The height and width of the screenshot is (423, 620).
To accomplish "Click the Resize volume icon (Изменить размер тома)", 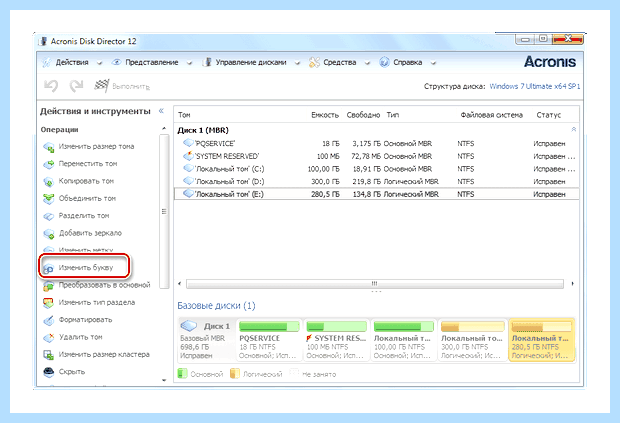I will coord(49,147).
